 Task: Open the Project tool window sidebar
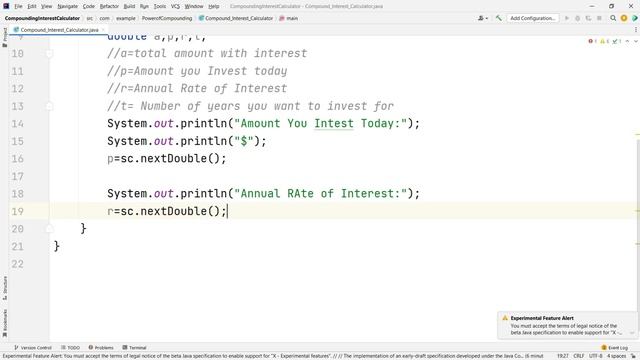pyautogui.click(x=4, y=37)
